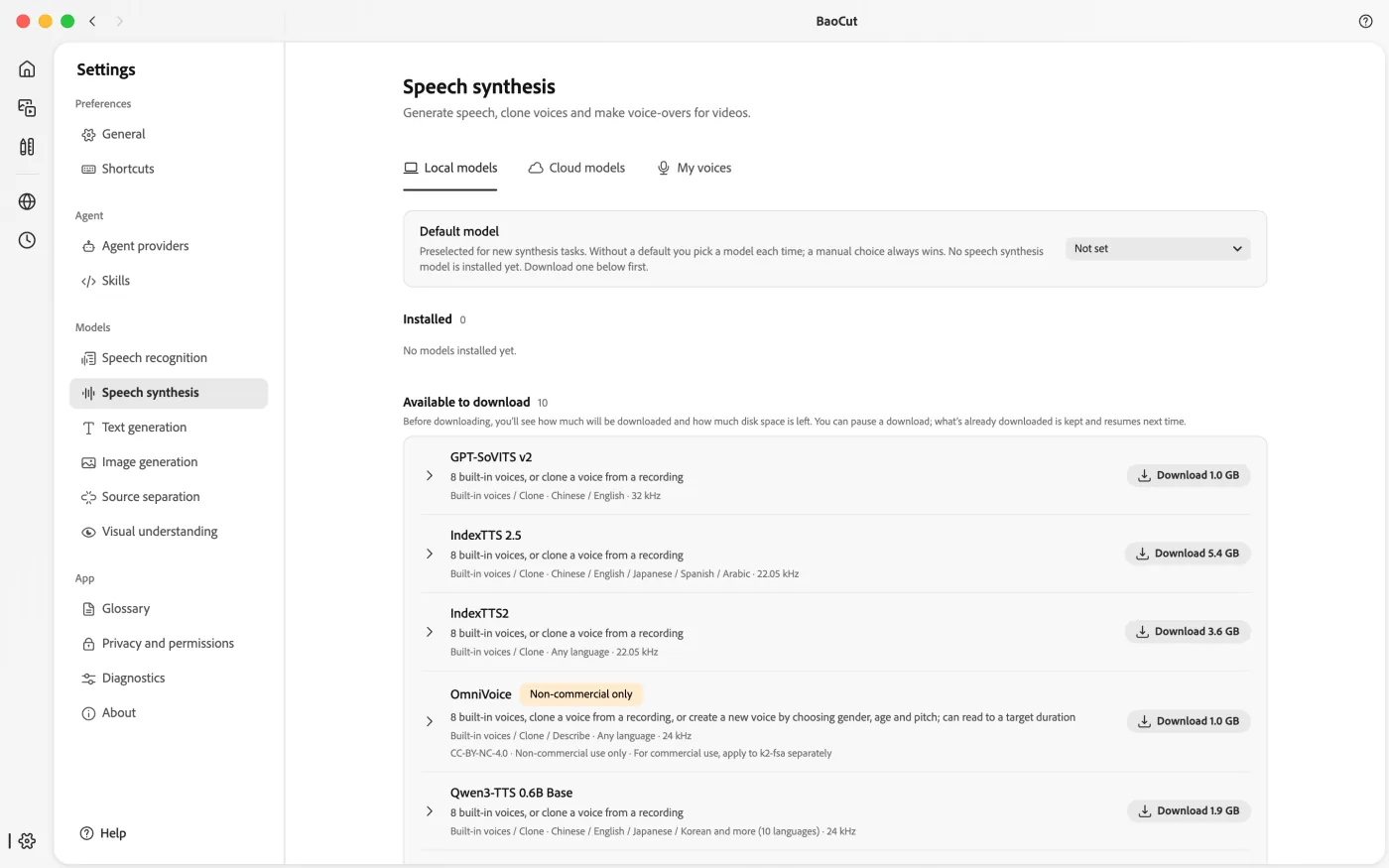Select Speech synthesis in the sidebar
The height and width of the screenshot is (868, 1389).
(169, 393)
